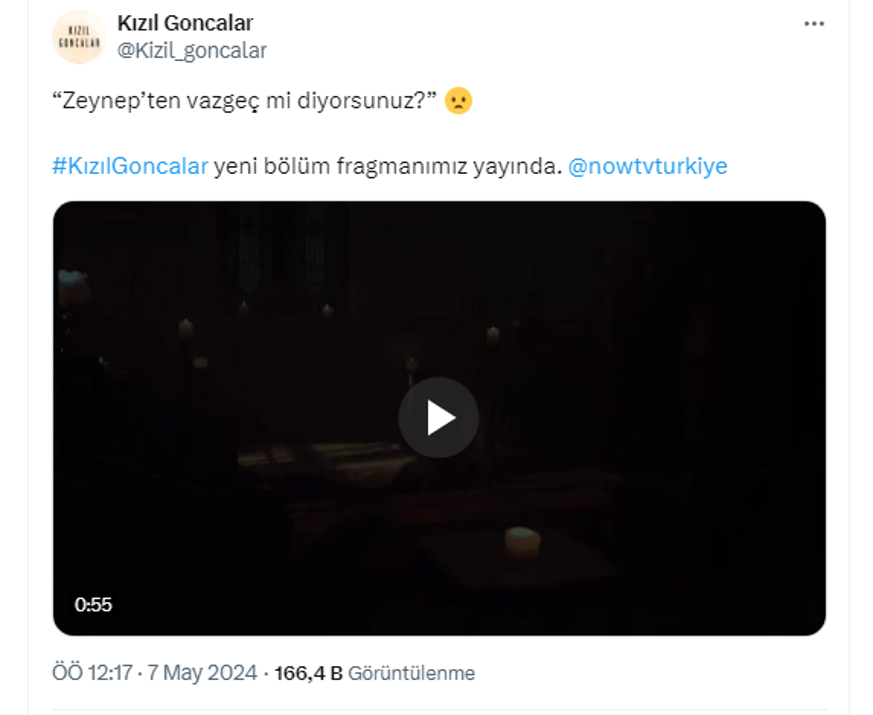
Task: Open the #KızılGoncalar hashtag
Action: point(130,166)
